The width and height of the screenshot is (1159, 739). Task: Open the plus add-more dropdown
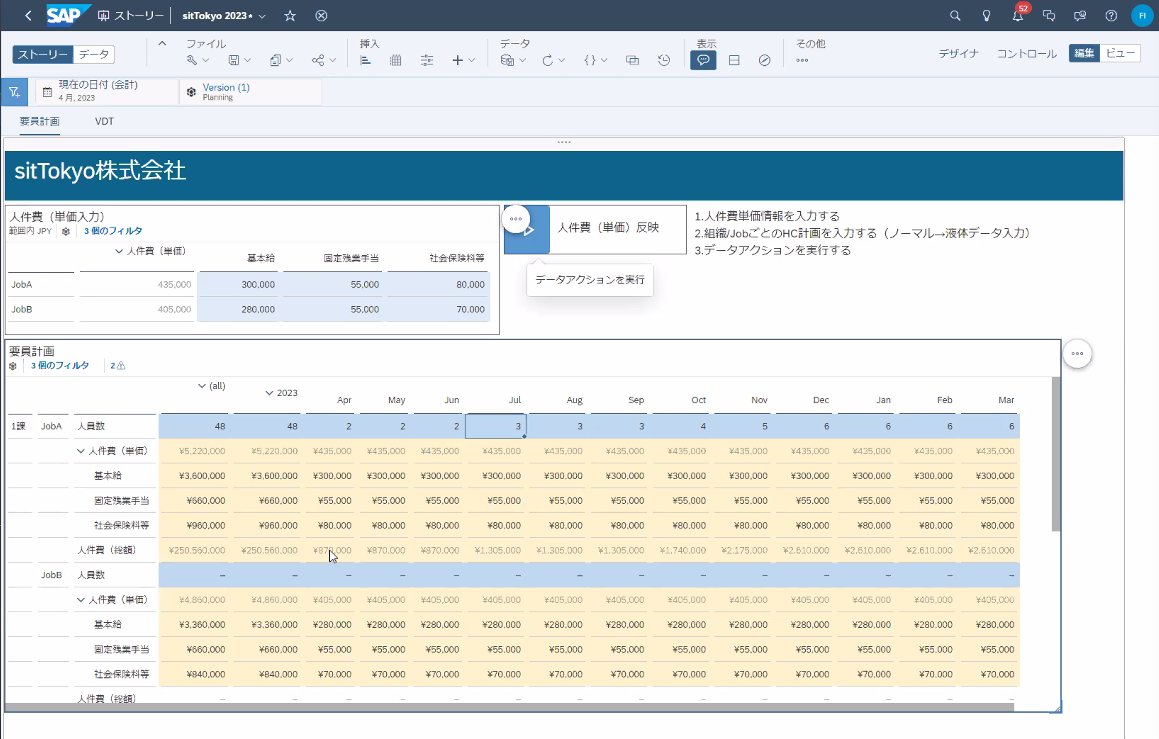point(463,61)
